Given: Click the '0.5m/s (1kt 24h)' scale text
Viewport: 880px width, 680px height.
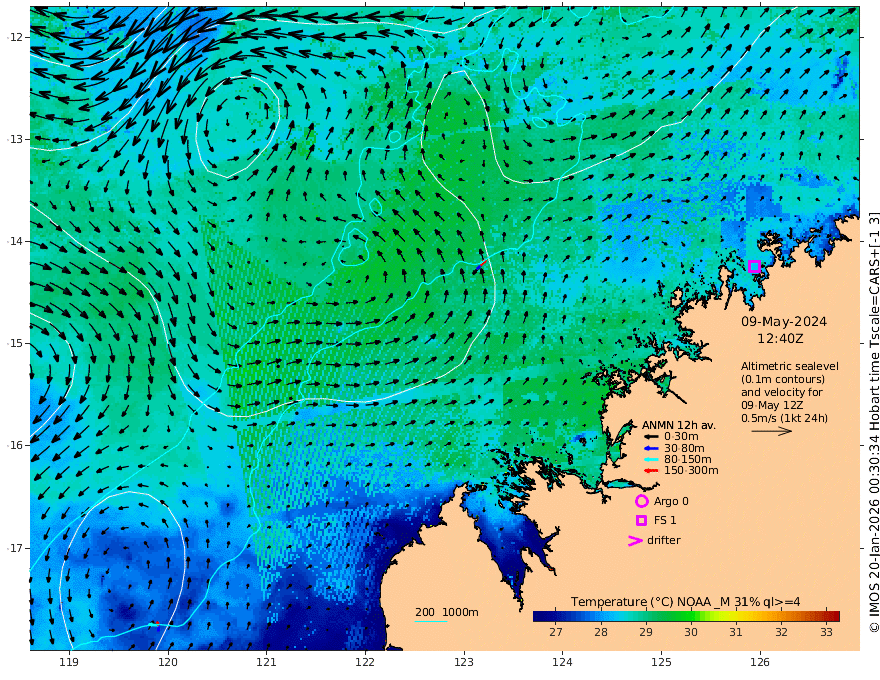Looking at the screenshot, I should 784,418.
